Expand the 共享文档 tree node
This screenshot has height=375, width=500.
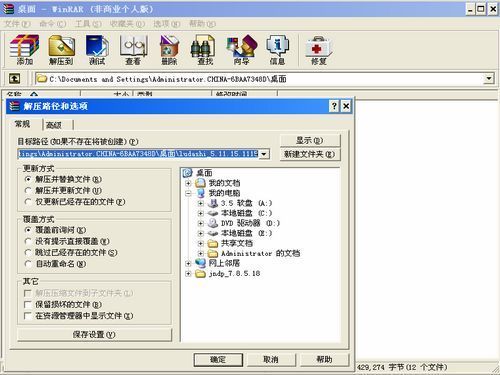tap(200, 243)
